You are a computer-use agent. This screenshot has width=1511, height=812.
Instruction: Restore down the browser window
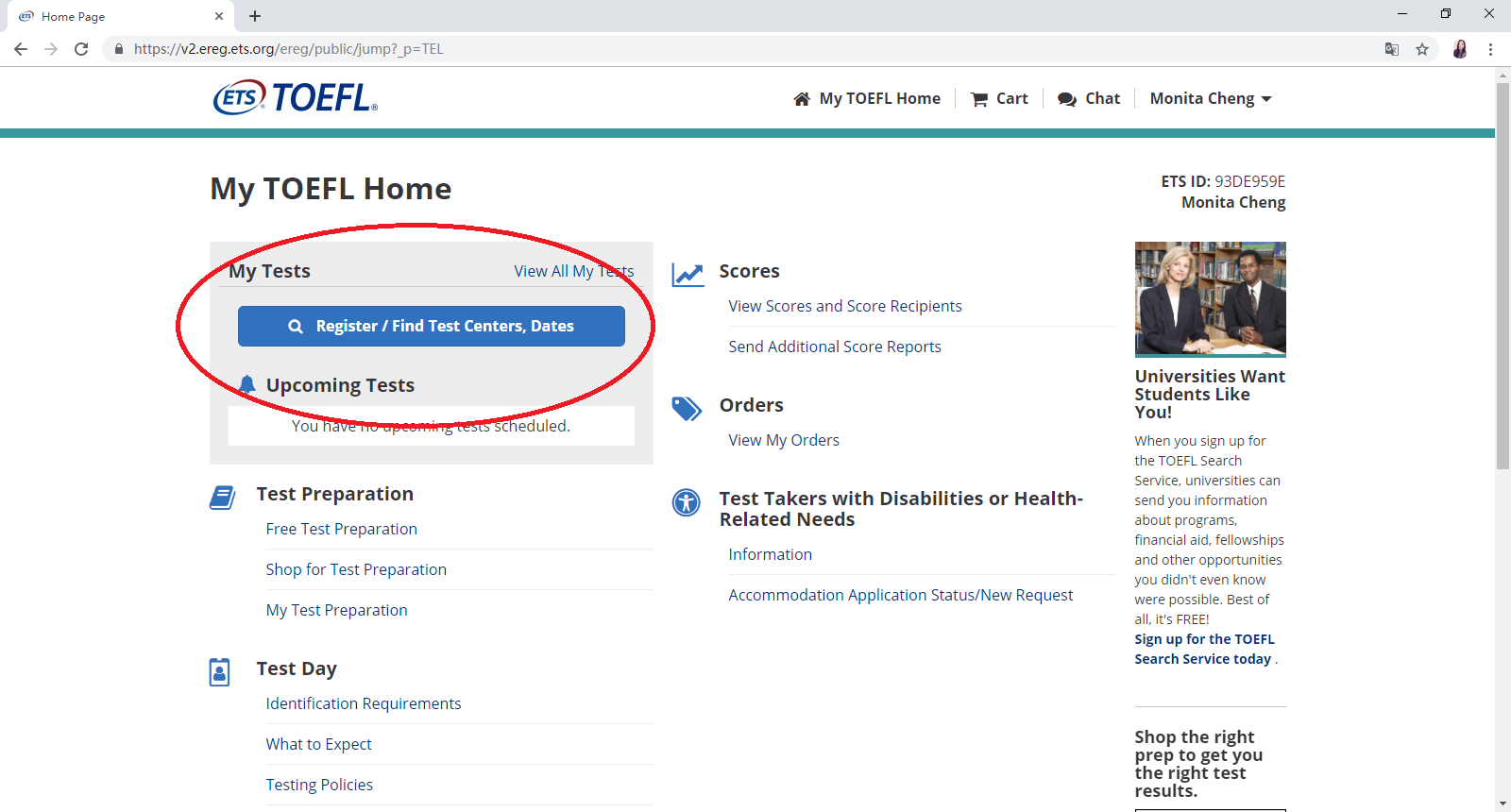click(x=1446, y=13)
